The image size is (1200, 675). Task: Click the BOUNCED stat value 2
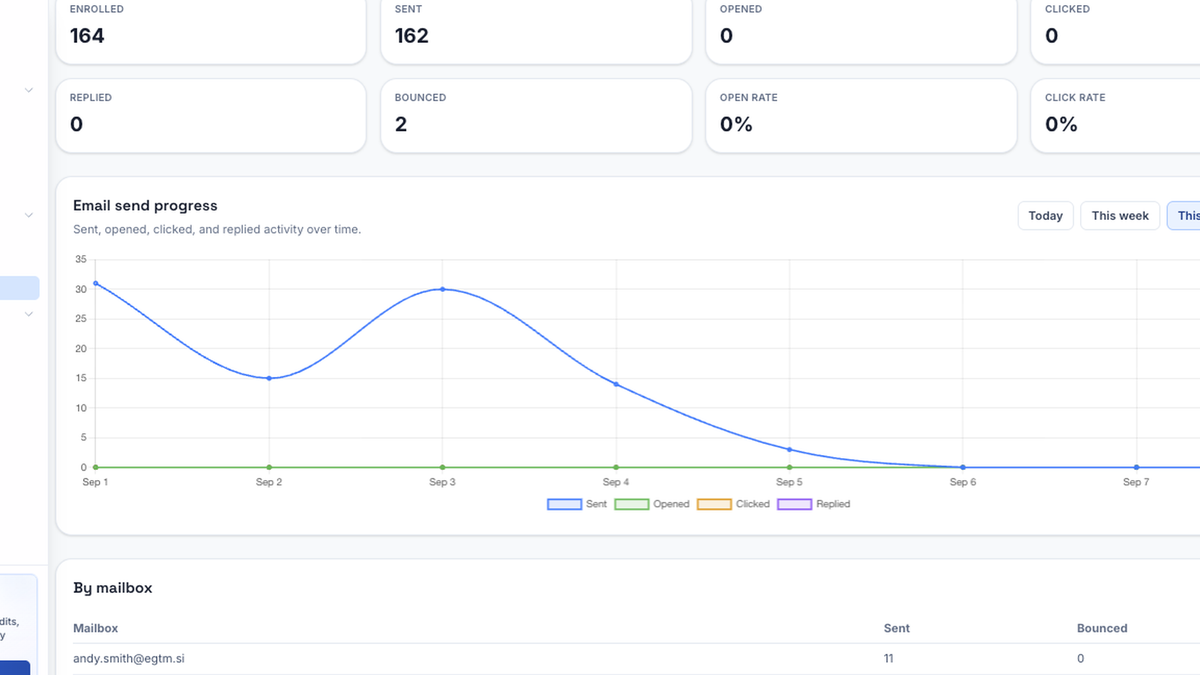point(401,125)
